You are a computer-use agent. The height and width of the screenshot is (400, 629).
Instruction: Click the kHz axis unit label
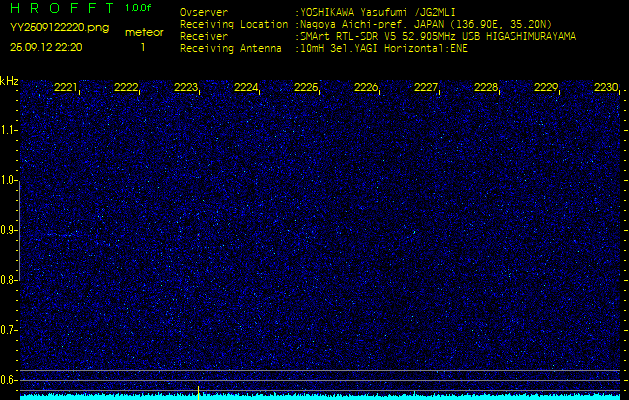[9, 81]
